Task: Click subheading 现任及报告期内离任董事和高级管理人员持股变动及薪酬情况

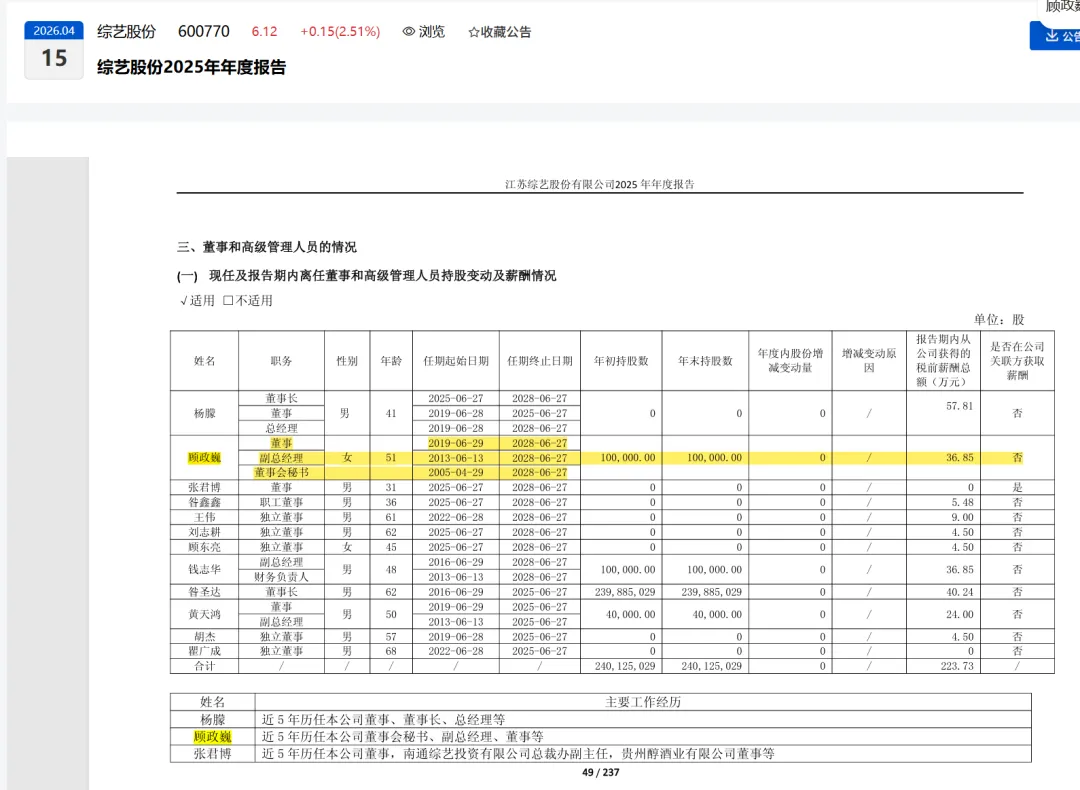Action: pos(382,276)
